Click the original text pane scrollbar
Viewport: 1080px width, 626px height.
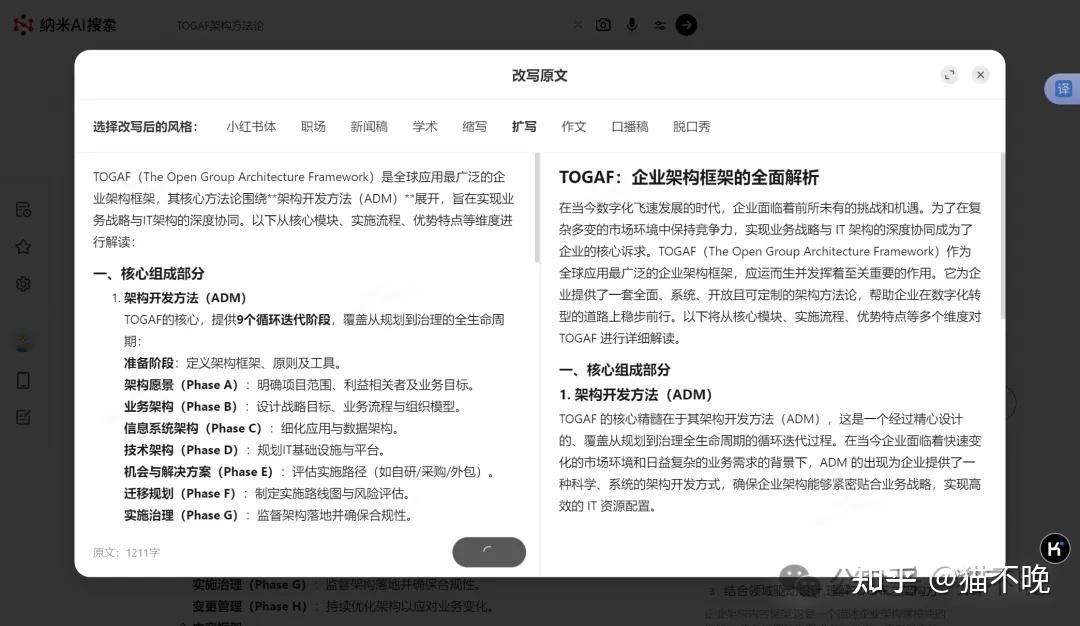click(537, 207)
